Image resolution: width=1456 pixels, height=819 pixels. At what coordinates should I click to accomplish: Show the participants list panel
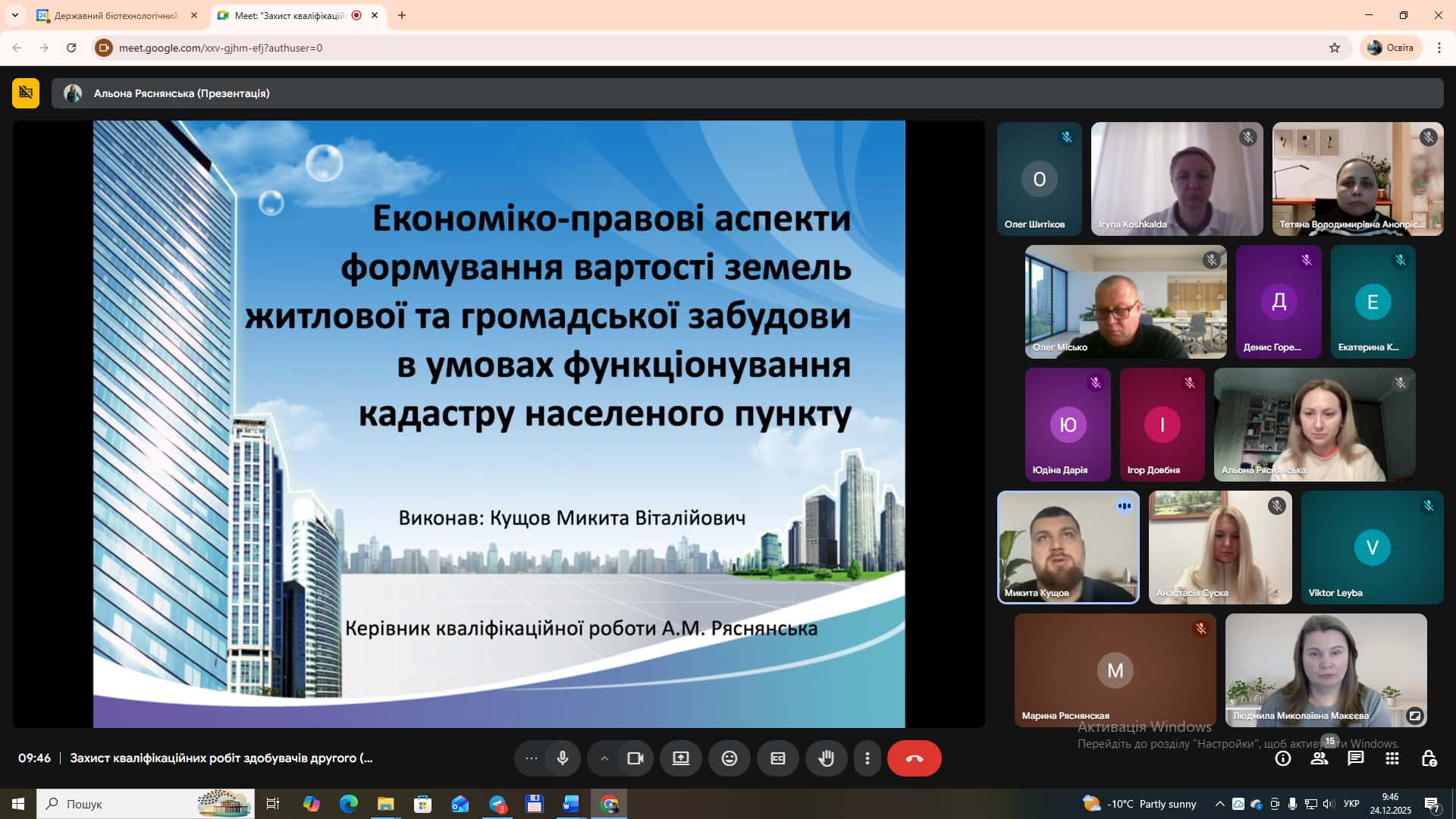pyautogui.click(x=1319, y=758)
